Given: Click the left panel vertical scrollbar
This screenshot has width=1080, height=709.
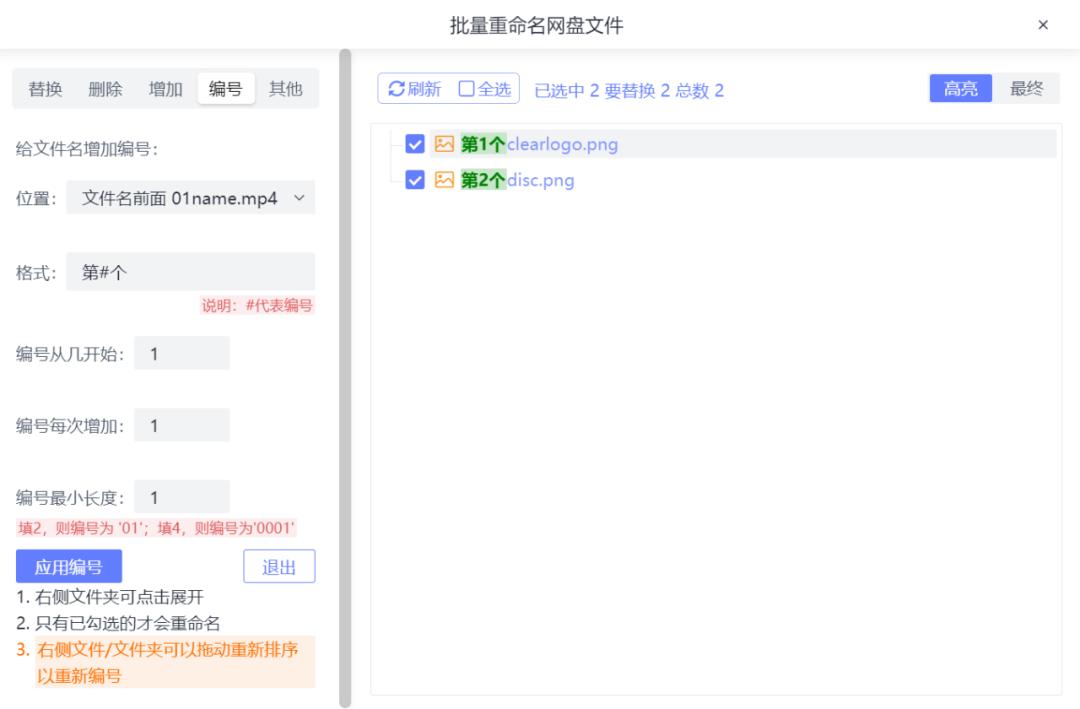Looking at the screenshot, I should (345, 378).
